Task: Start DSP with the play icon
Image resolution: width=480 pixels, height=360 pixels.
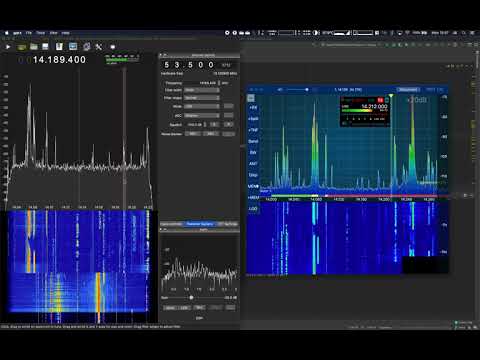Action: pyautogui.click(x=8, y=47)
